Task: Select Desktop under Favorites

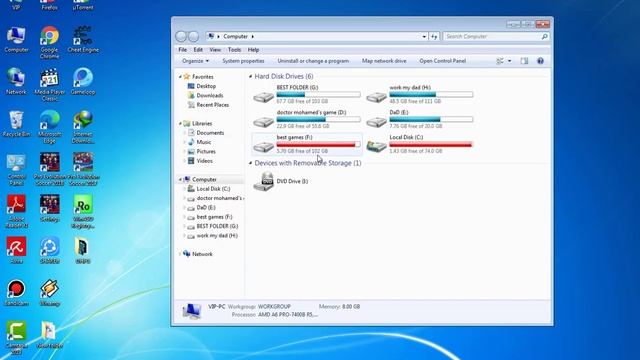Action: click(x=202, y=86)
